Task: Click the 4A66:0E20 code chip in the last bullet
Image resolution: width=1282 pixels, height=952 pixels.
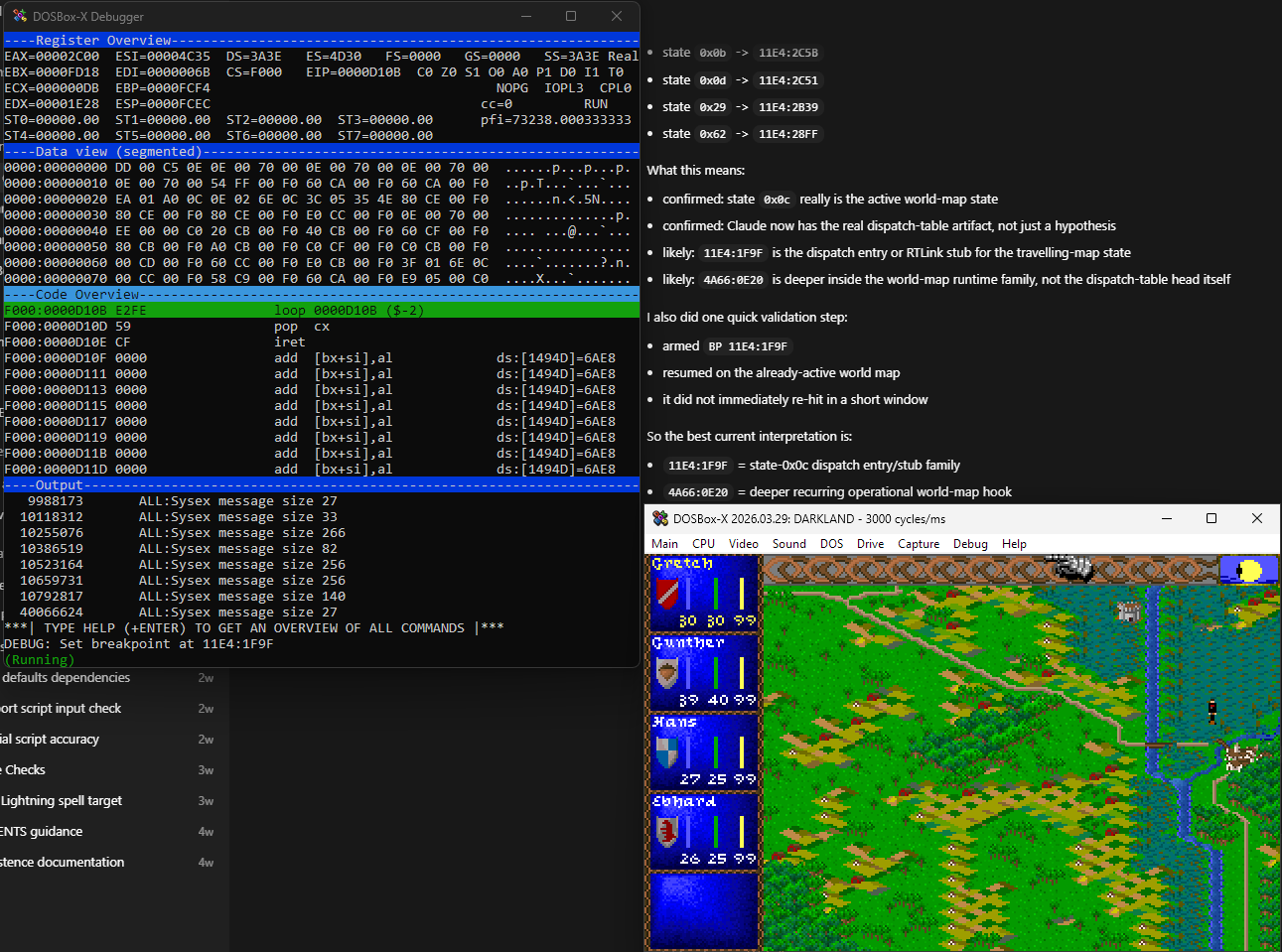Action: click(698, 492)
